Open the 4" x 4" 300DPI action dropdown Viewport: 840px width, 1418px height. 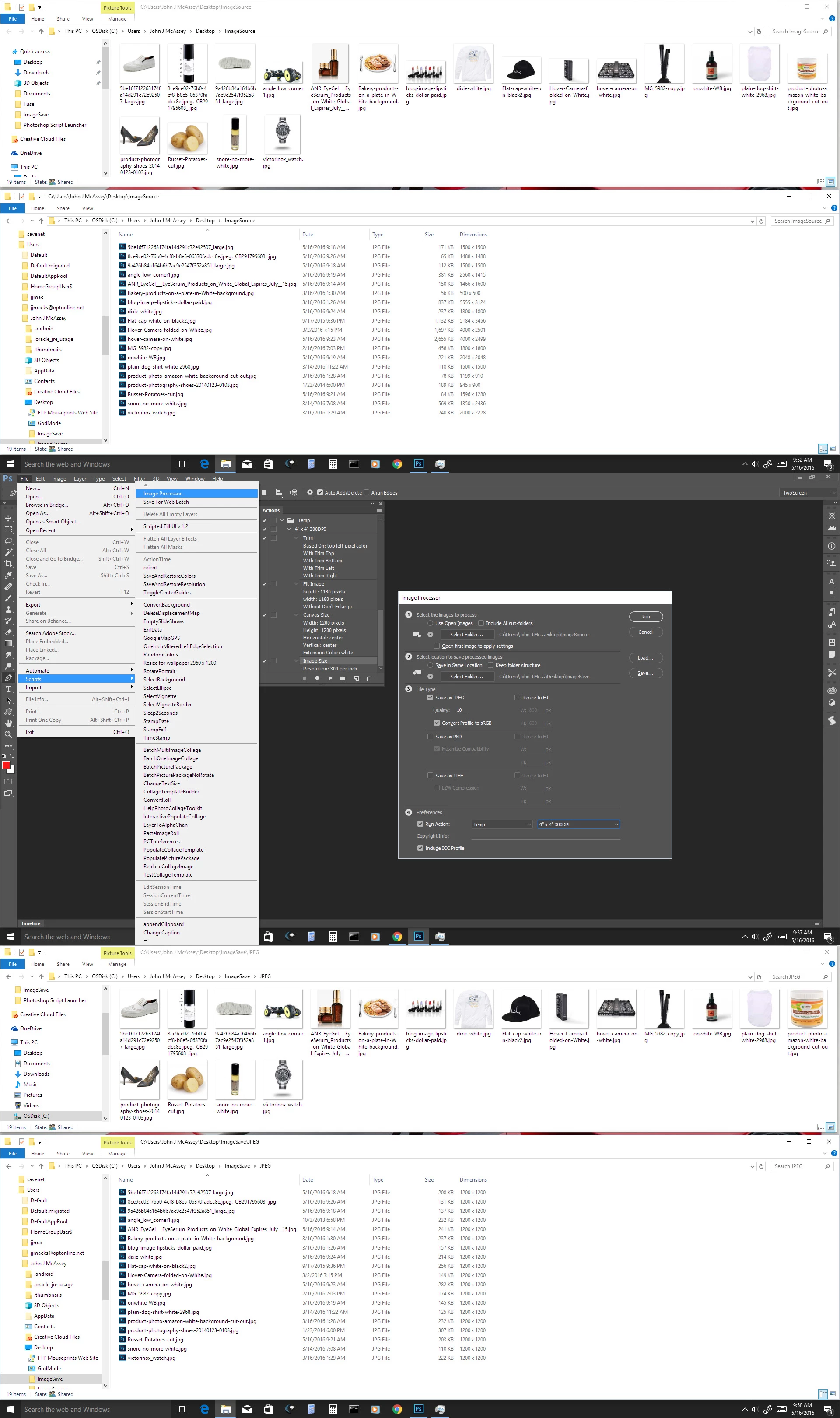[578, 824]
